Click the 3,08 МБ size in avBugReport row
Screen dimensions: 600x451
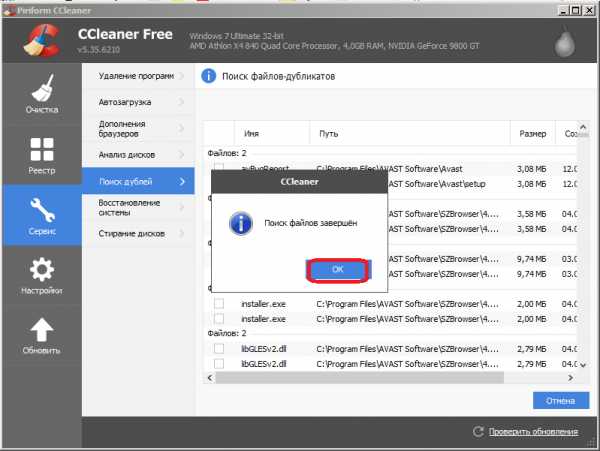pyautogui.click(x=532, y=169)
